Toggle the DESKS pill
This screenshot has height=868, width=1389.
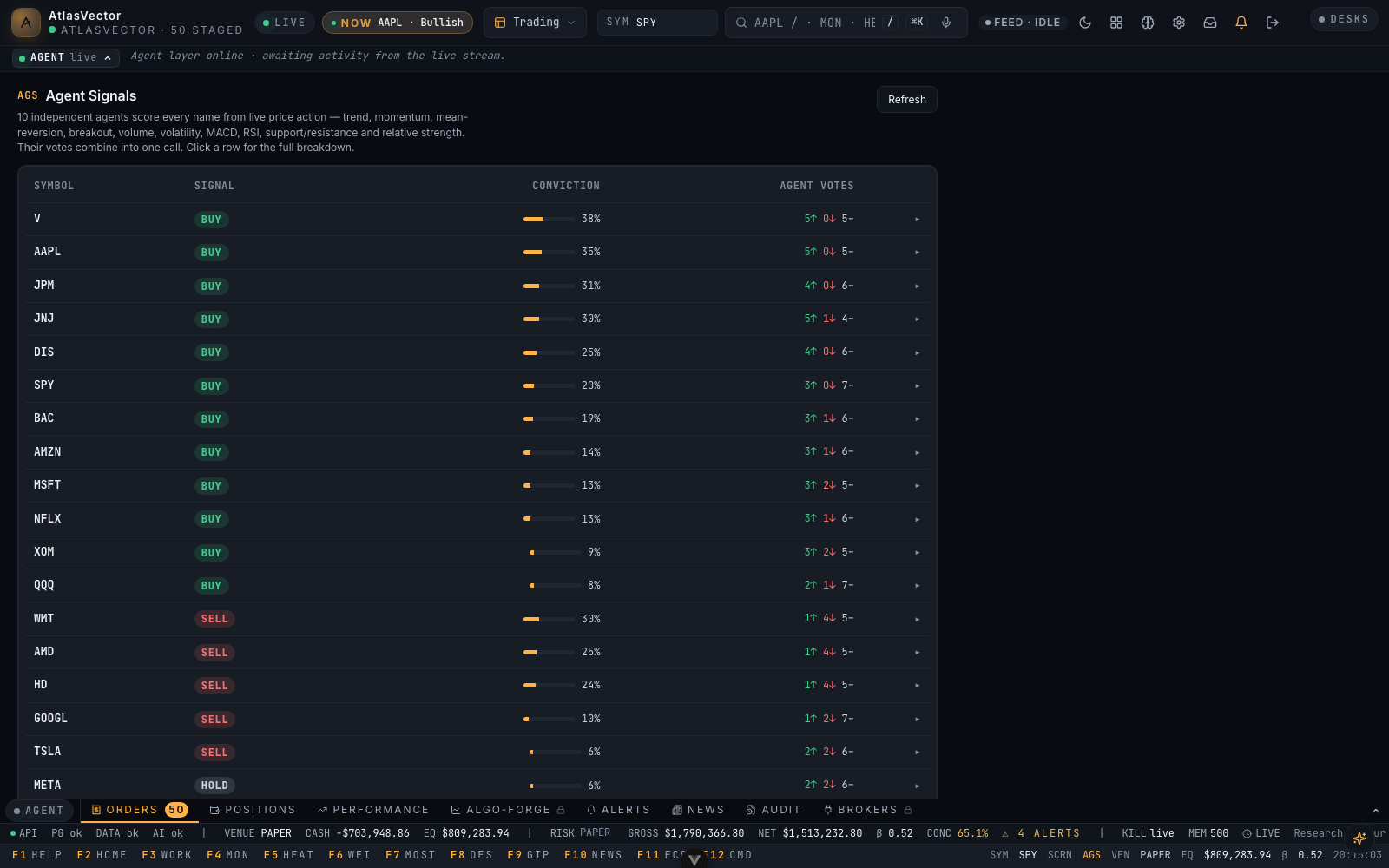1344,19
